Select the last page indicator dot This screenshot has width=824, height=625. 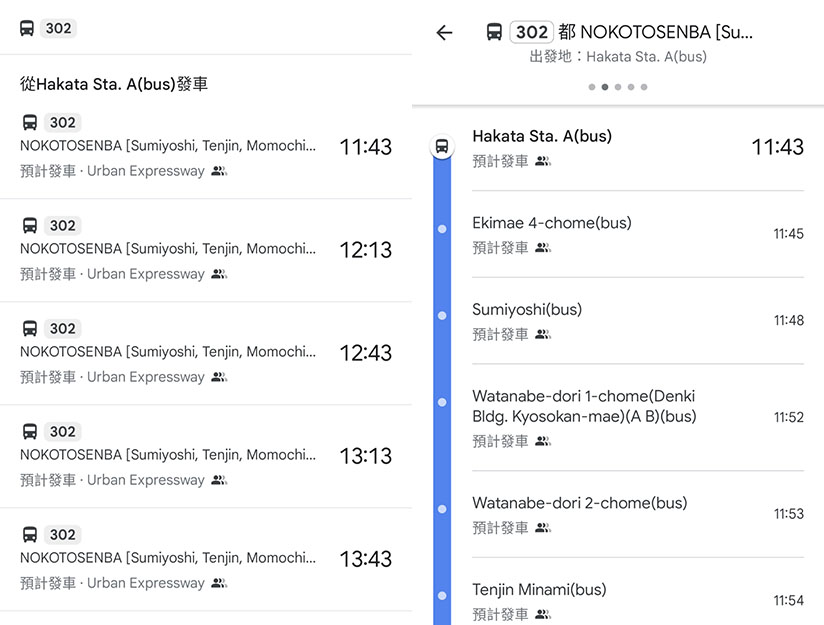pyautogui.click(x=644, y=87)
